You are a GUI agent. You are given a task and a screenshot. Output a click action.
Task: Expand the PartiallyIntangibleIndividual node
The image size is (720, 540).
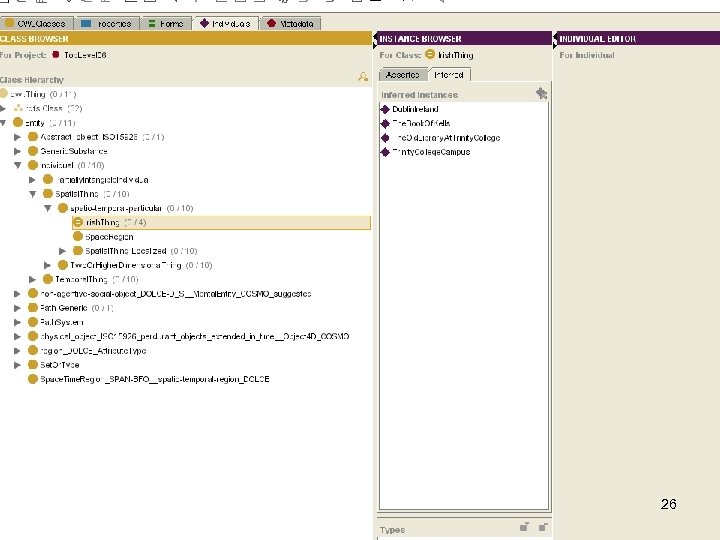32,180
